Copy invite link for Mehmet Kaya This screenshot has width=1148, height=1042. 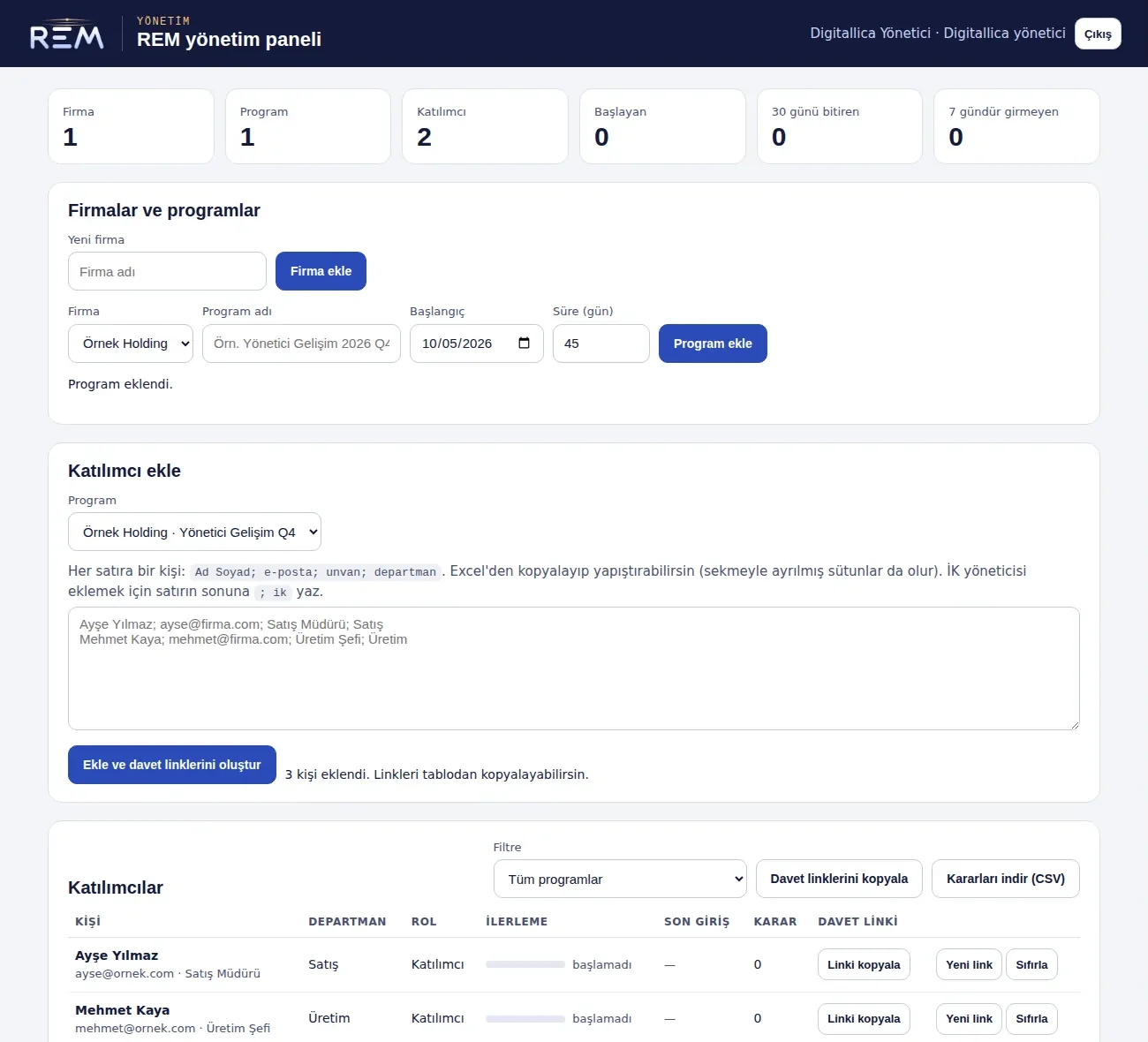[864, 1018]
